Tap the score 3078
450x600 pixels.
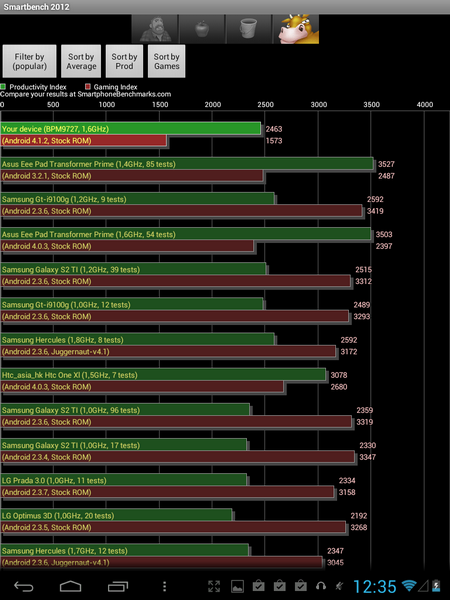tap(339, 375)
